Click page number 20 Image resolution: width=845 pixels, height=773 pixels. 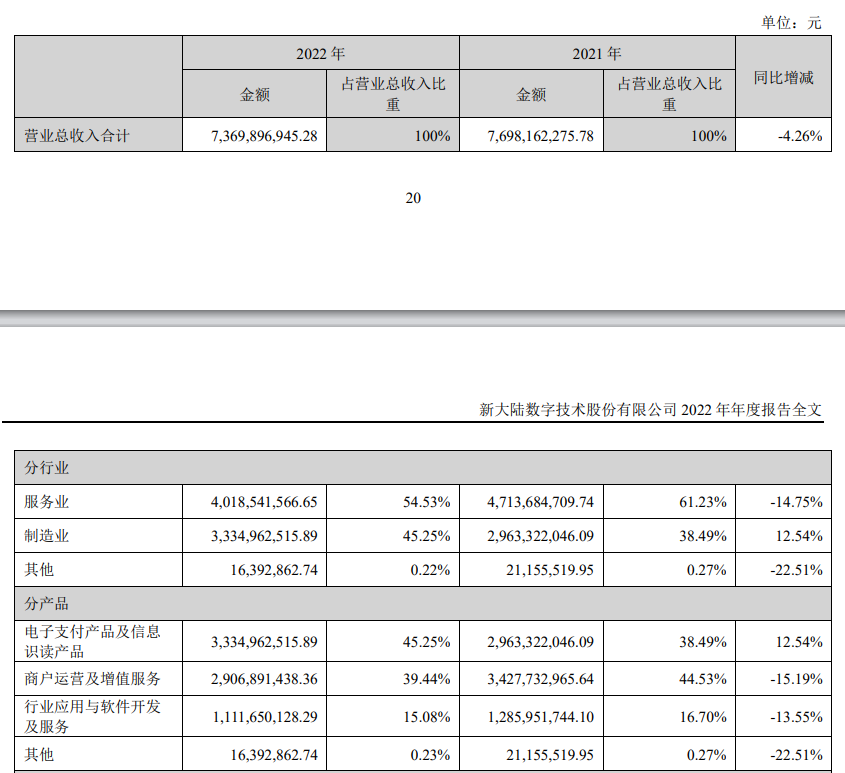[413, 198]
